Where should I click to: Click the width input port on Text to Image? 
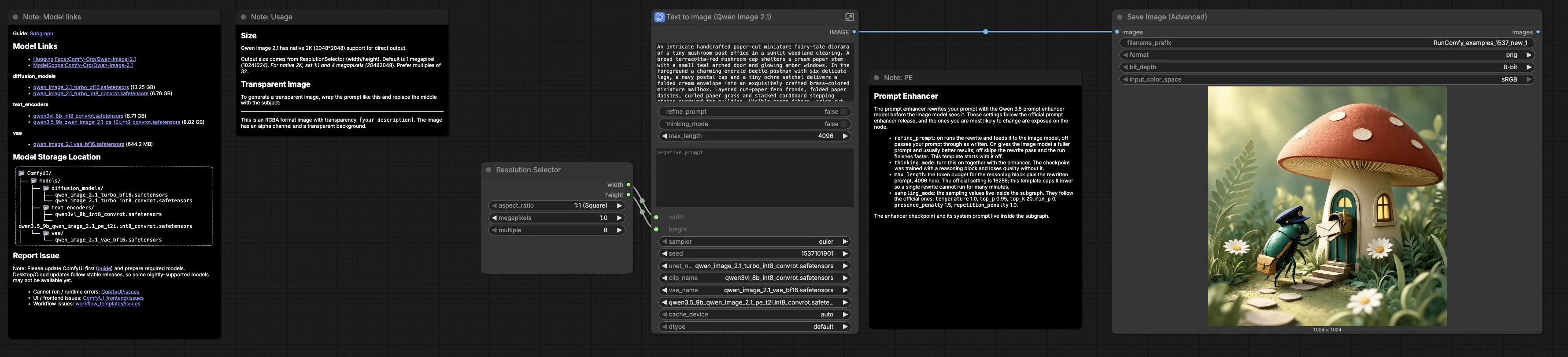tap(656, 217)
